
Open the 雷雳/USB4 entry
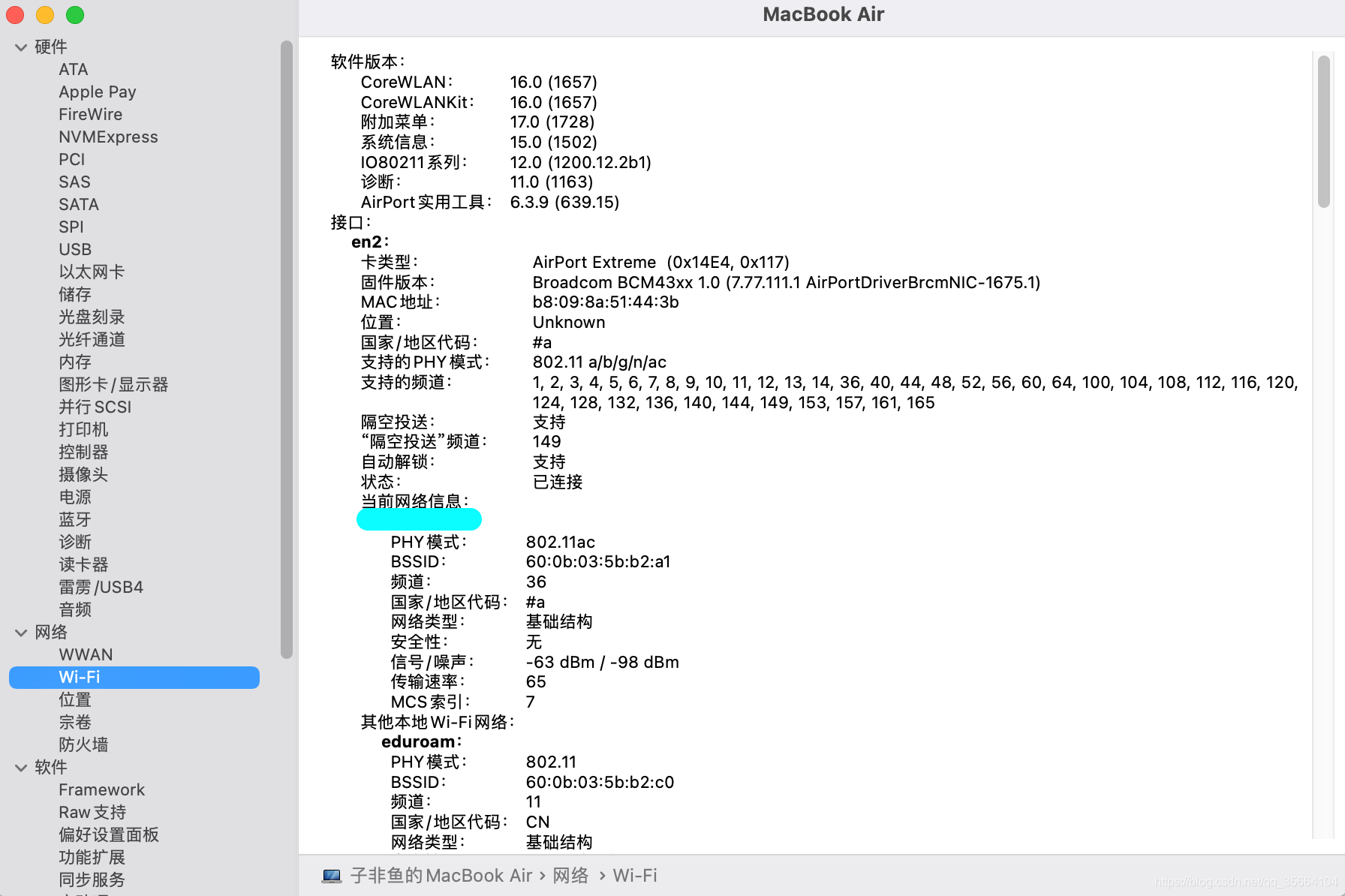tap(101, 588)
